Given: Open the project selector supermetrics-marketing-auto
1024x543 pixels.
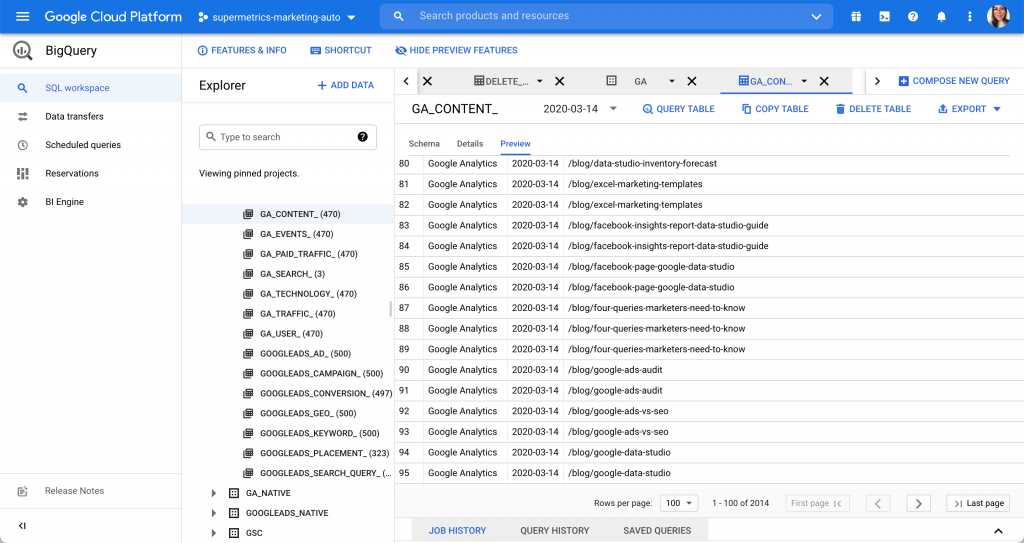Looking at the screenshot, I should tap(277, 17).
